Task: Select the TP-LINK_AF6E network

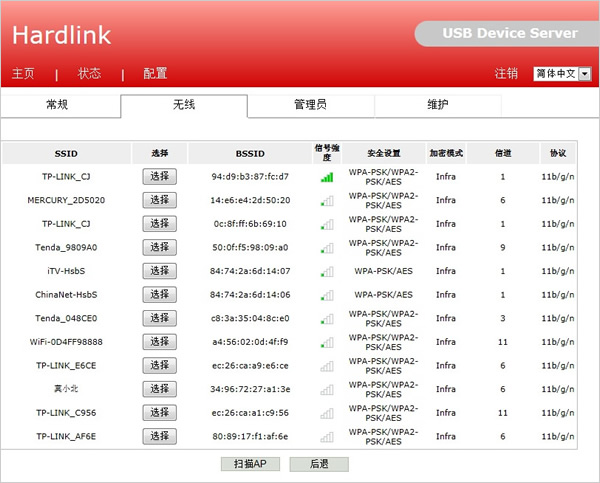Action: coord(160,436)
